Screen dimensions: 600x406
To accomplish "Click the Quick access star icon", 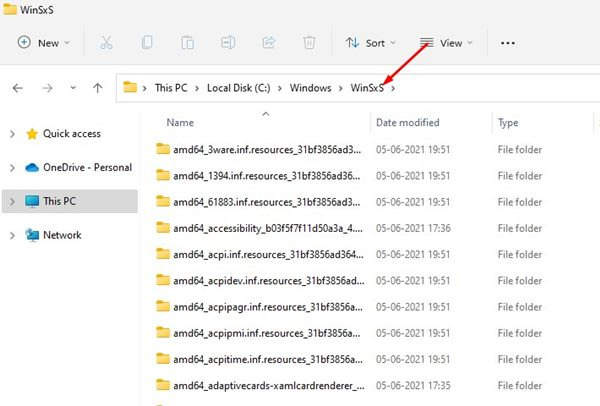I will pyautogui.click(x=32, y=134).
